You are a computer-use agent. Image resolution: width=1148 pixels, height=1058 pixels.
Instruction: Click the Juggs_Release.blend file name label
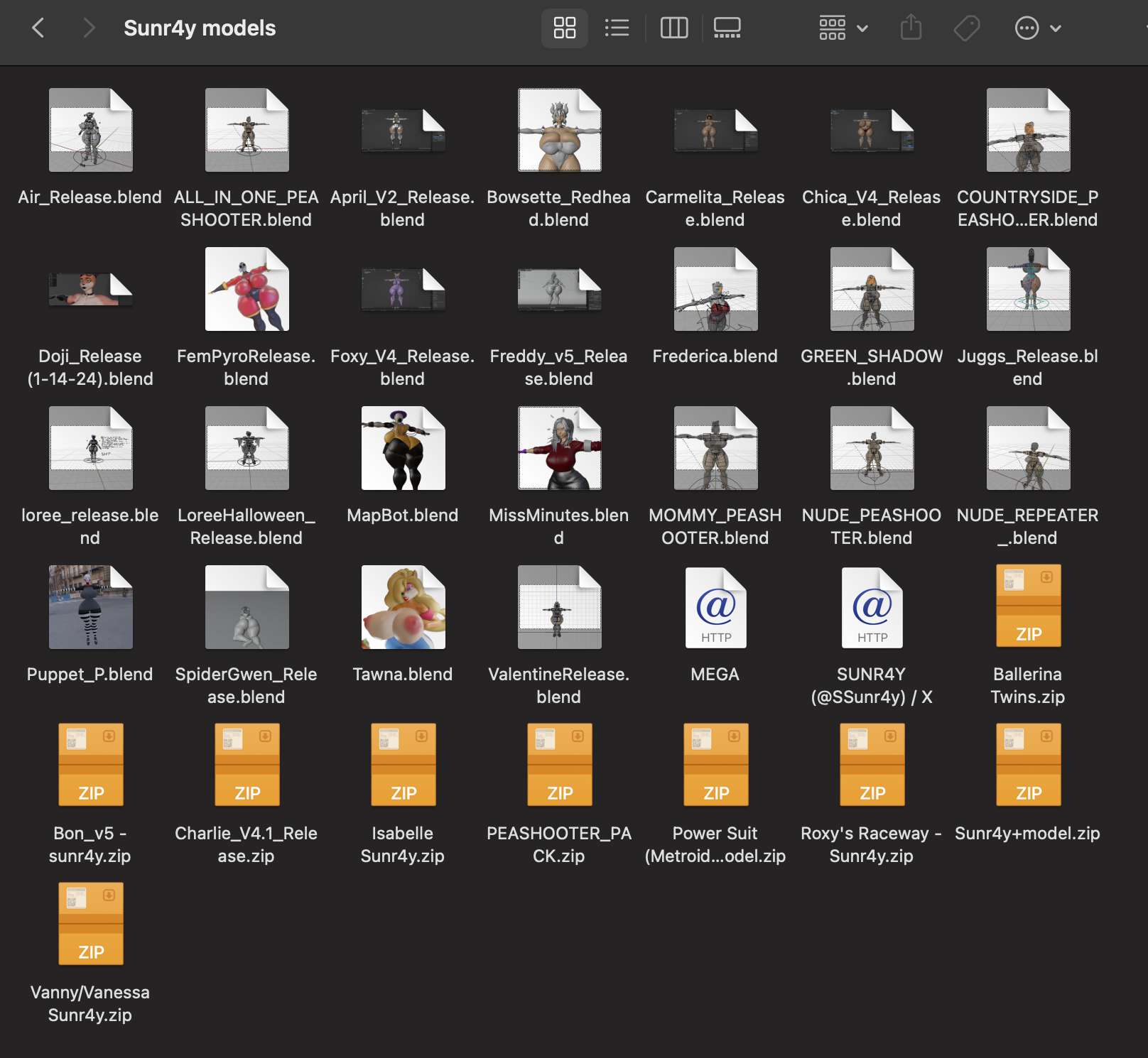click(x=1028, y=367)
